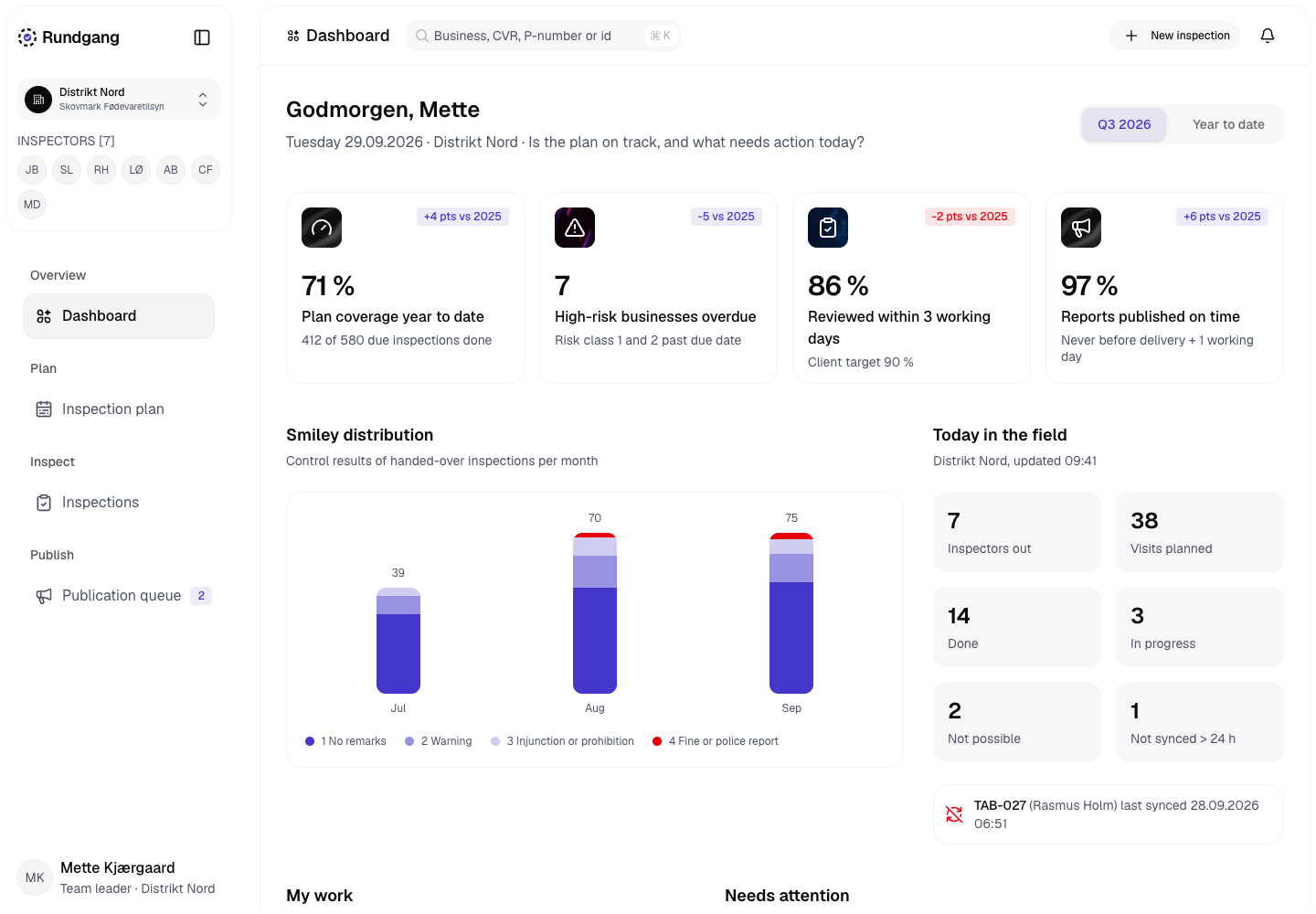Screen dimensions: 1316x914
Task: Select inspector avatar RH
Action: point(101,170)
